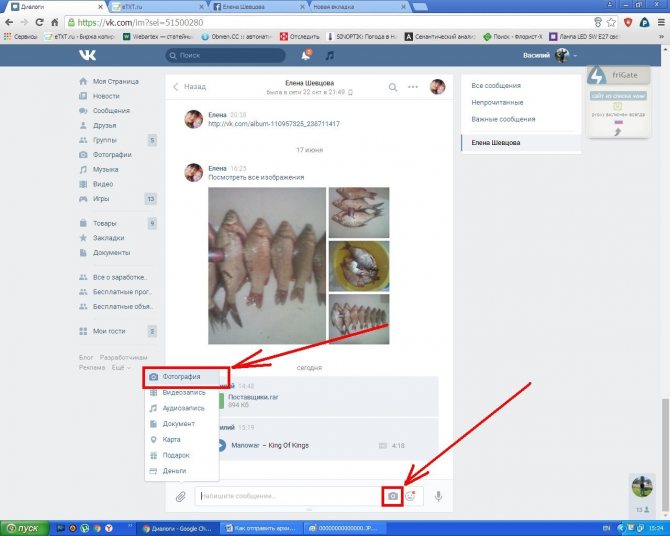Bookmark the page with star icon
The height and width of the screenshot is (536, 670).
[611, 22]
